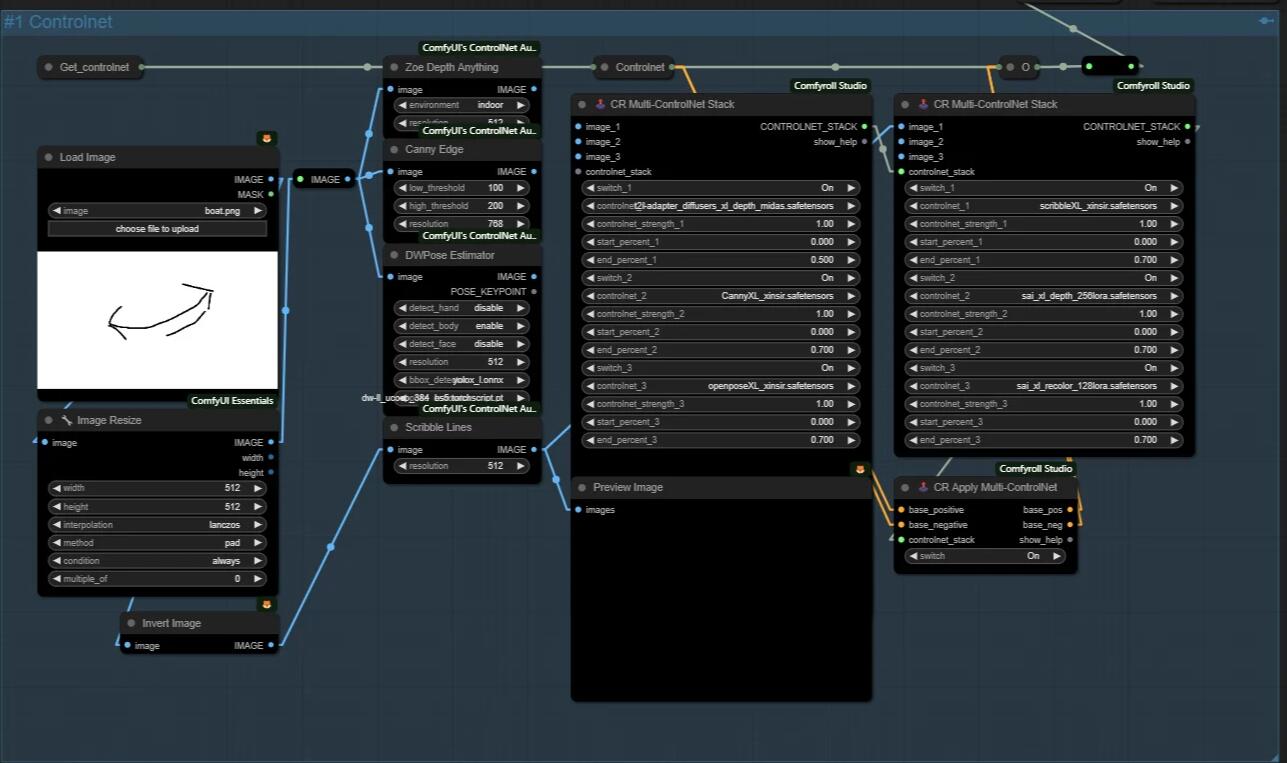Click the #1 Controlnet group title
The image size is (1287, 763).
click(x=58, y=21)
